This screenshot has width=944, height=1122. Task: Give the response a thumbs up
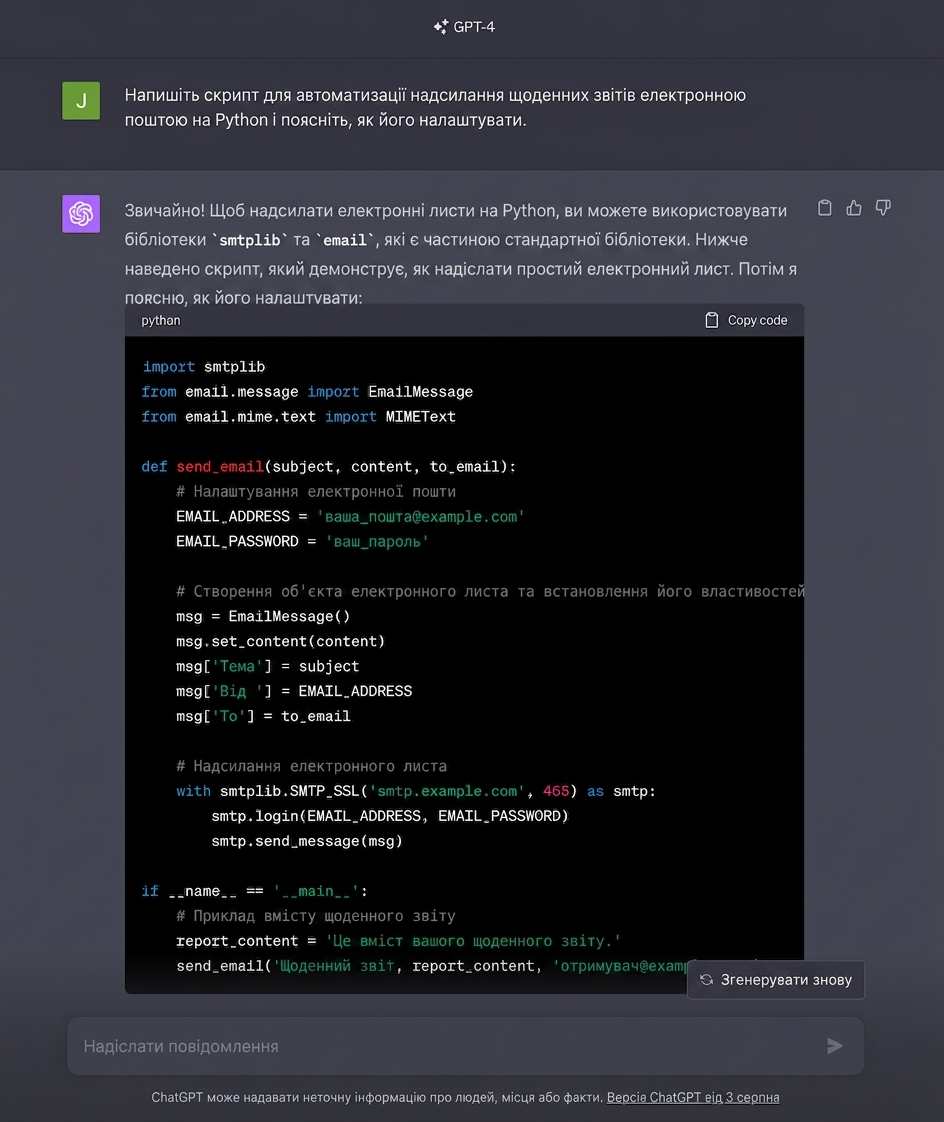854,208
